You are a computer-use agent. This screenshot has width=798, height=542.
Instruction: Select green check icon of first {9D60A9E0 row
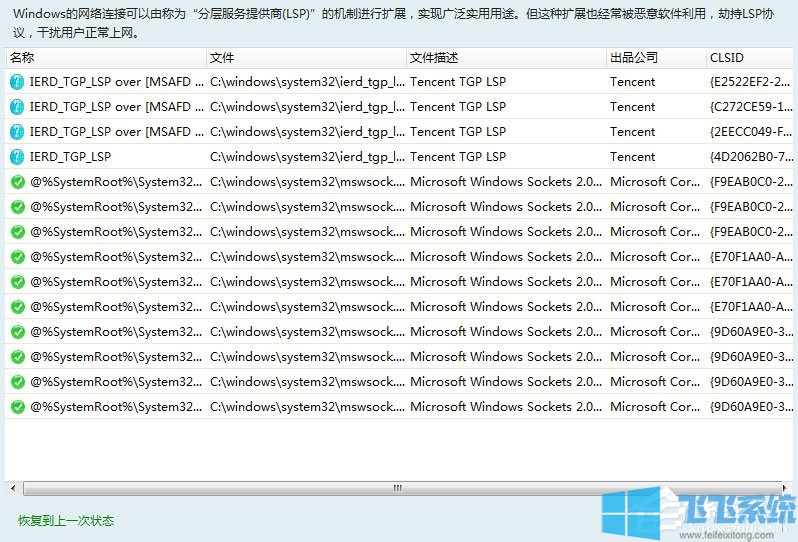point(17,332)
